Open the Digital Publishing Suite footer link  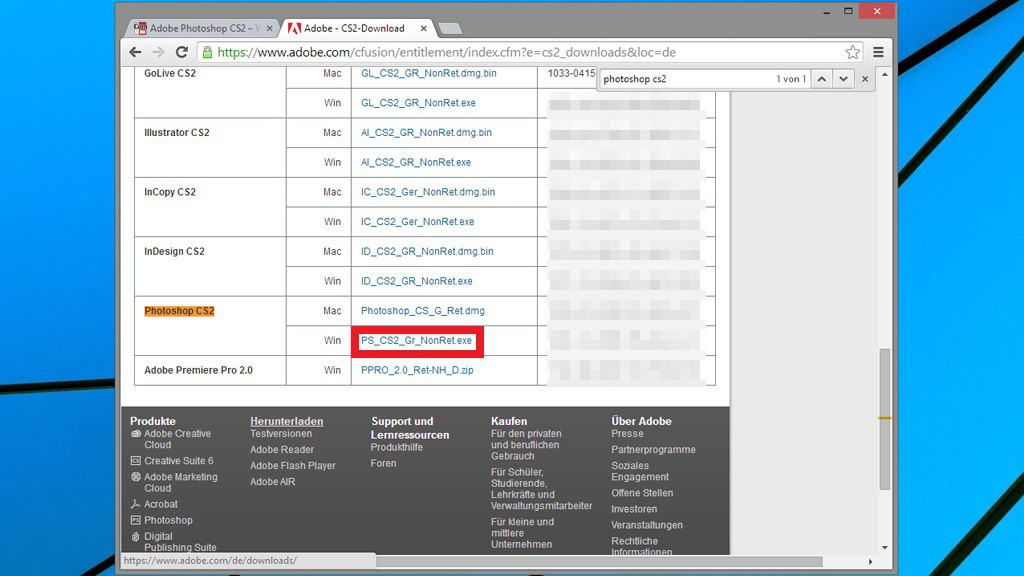pyautogui.click(x=180, y=541)
